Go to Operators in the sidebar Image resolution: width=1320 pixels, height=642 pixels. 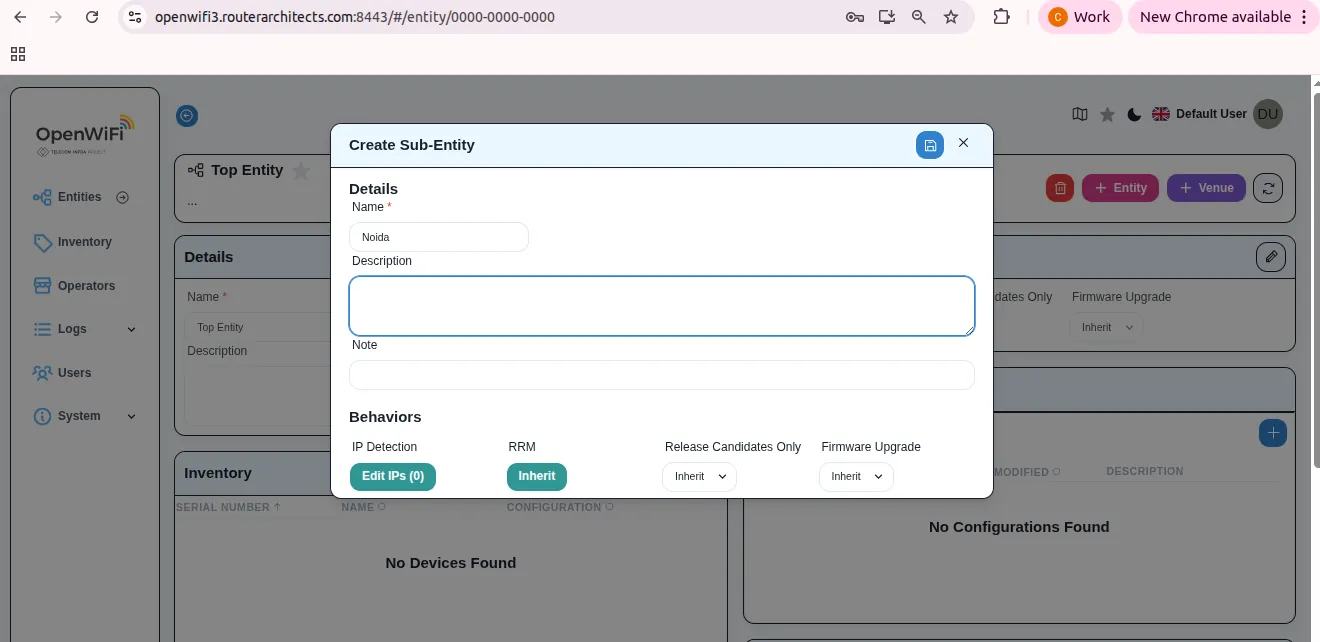pos(86,286)
